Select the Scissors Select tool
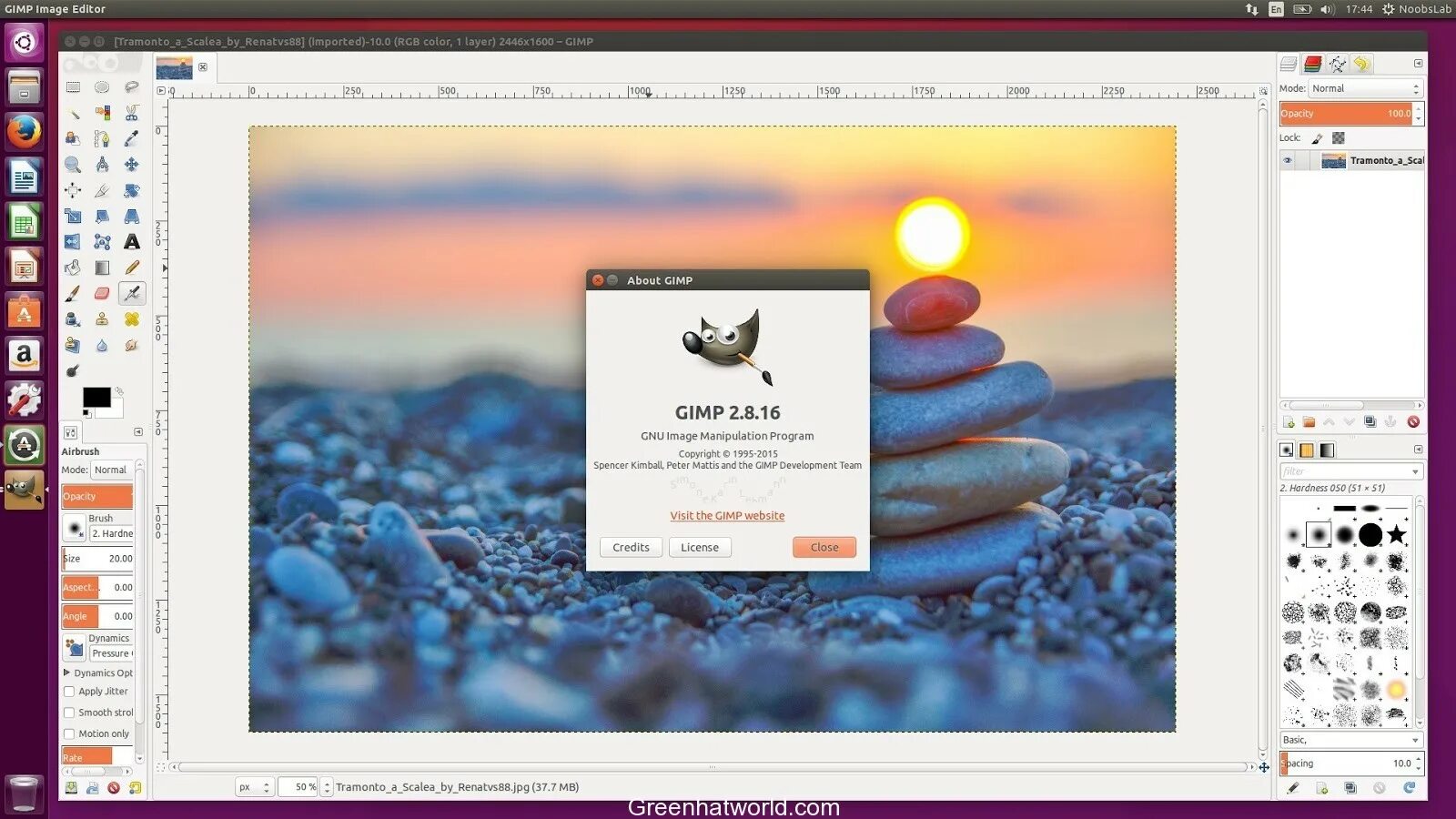Image resolution: width=1456 pixels, height=819 pixels. pos(132,113)
